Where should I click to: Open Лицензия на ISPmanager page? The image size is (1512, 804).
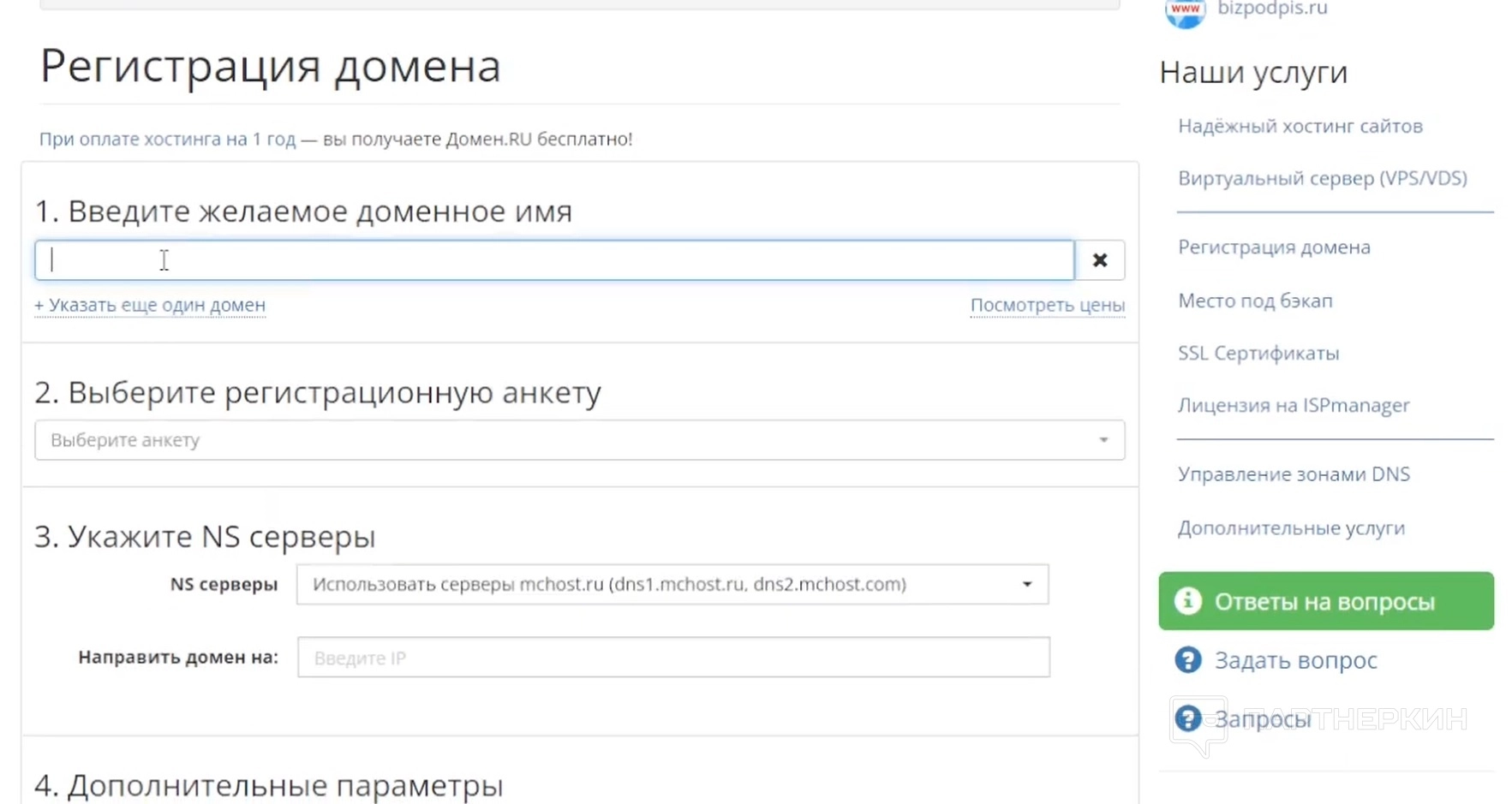[x=1293, y=405]
